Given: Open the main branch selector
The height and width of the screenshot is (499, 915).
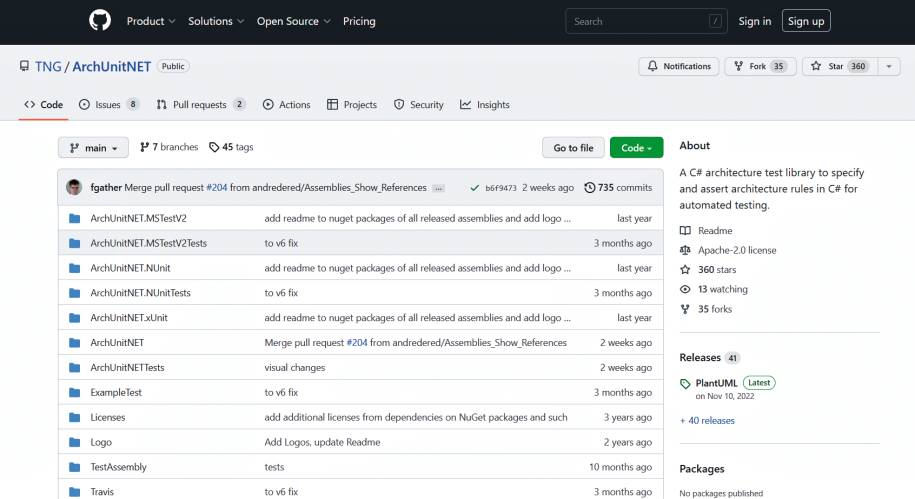Looking at the screenshot, I should [x=93, y=148].
